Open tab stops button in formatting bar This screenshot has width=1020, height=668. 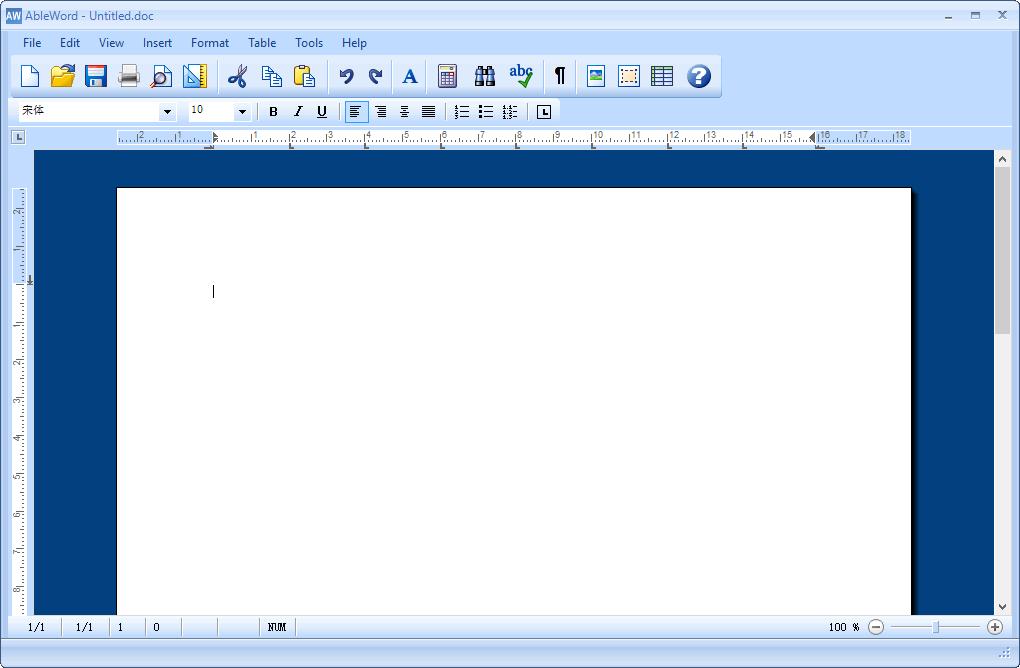(544, 112)
